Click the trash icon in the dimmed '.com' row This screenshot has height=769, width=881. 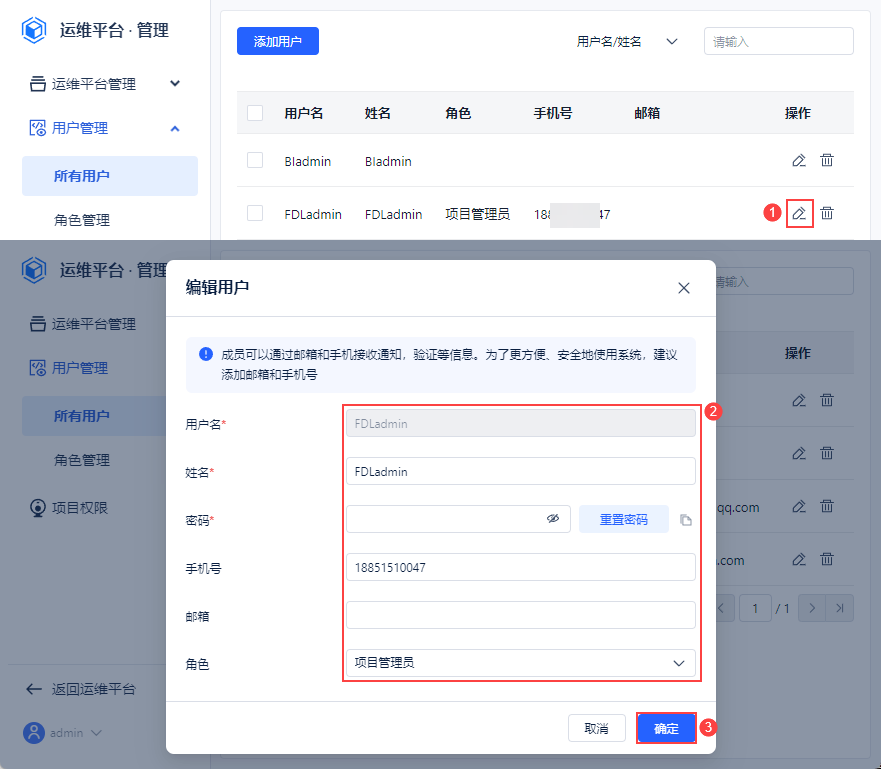[827, 559]
